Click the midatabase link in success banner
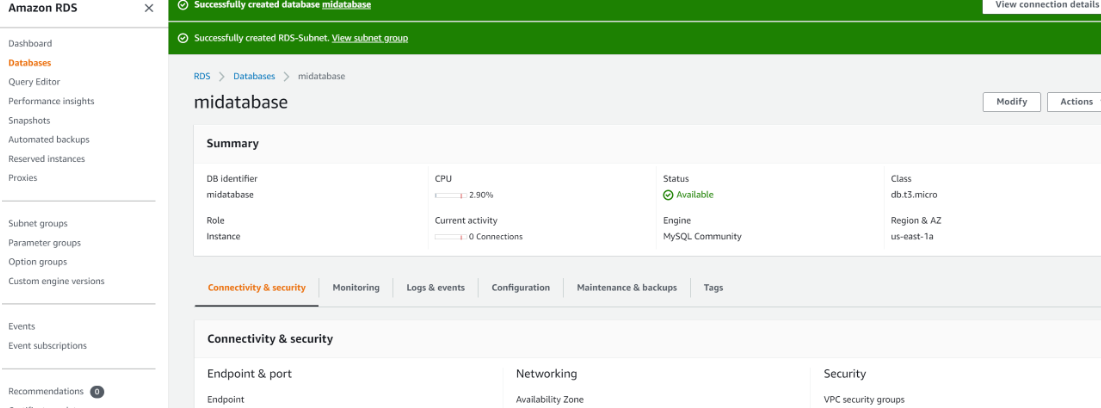 pos(346,4)
